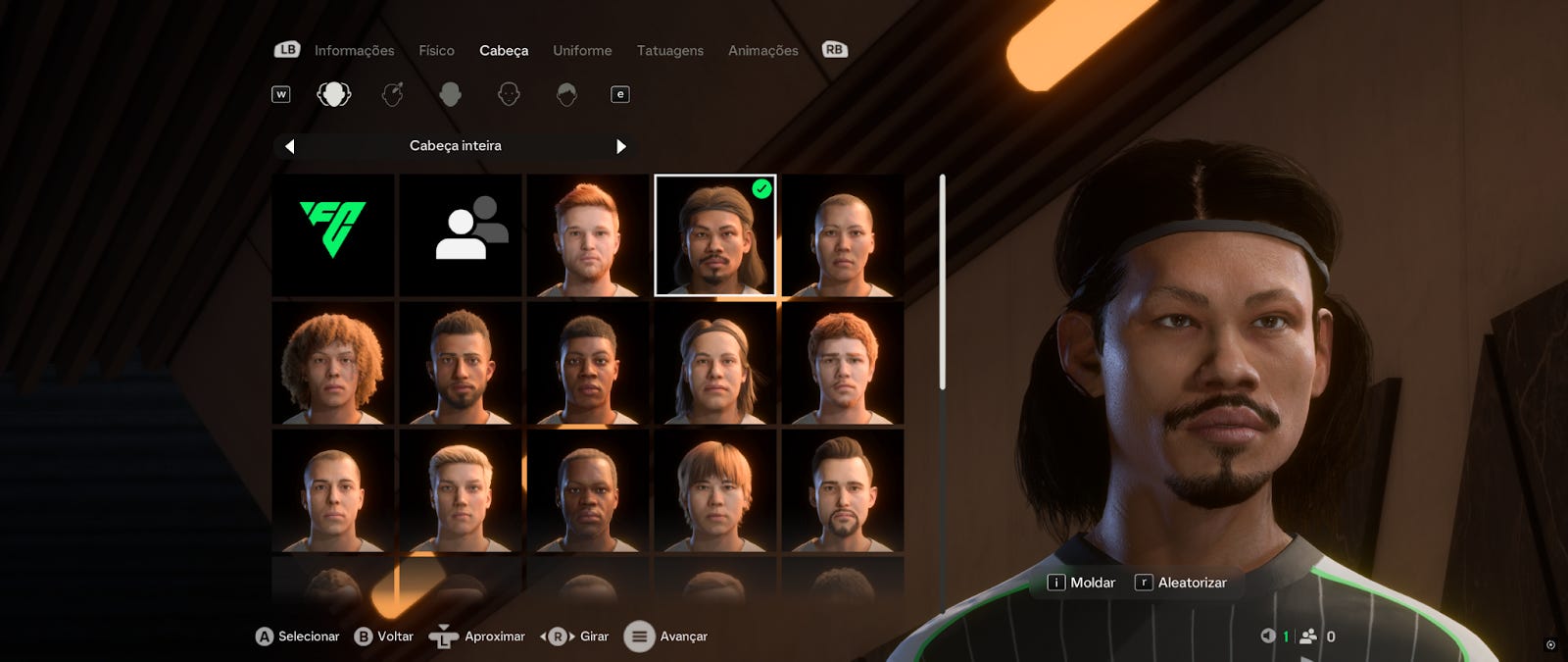Click the Aproximar label
This screenshot has width=1568, height=662.
coord(495,637)
